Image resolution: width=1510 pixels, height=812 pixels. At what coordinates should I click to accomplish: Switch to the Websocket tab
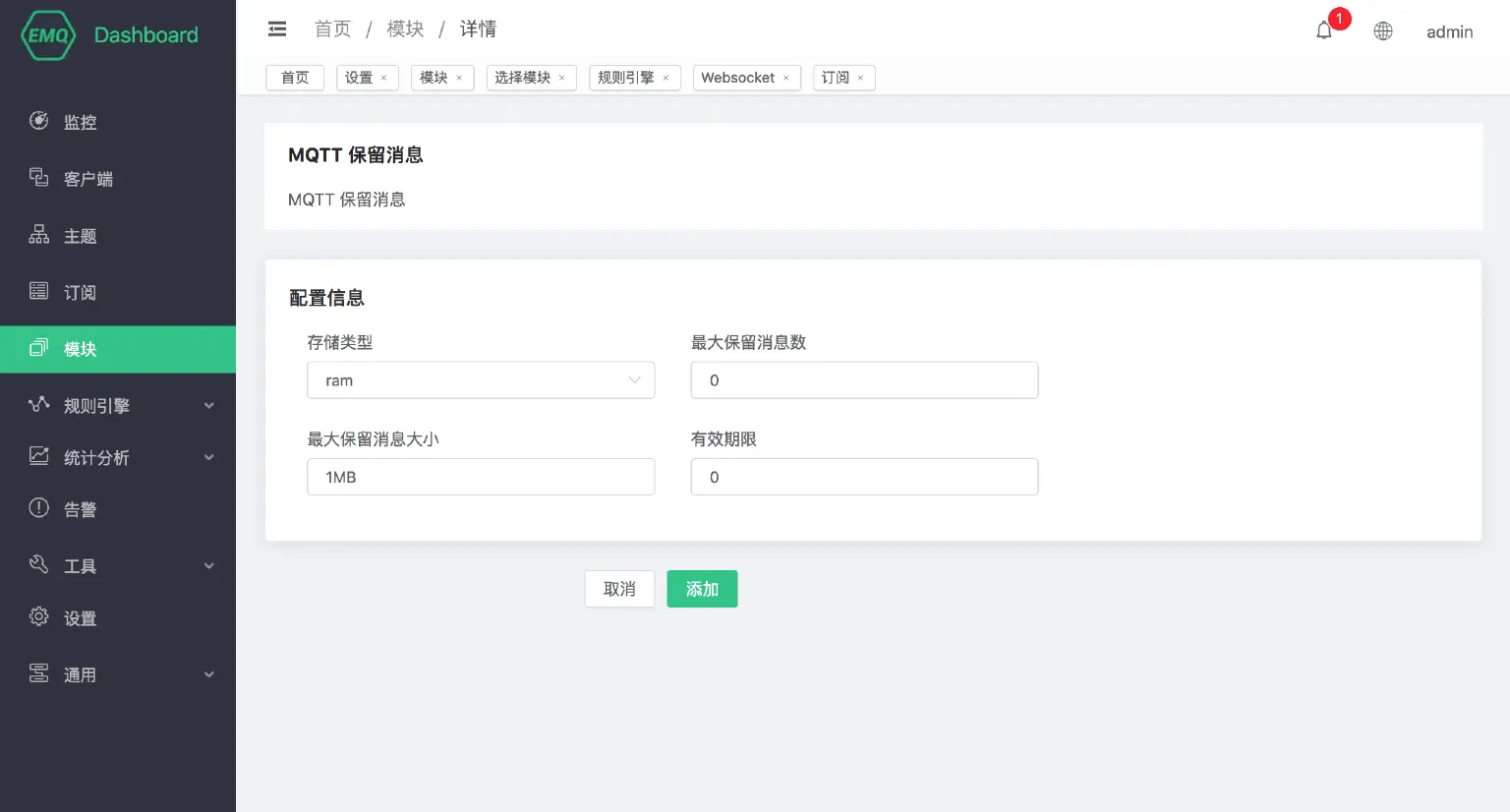point(737,77)
